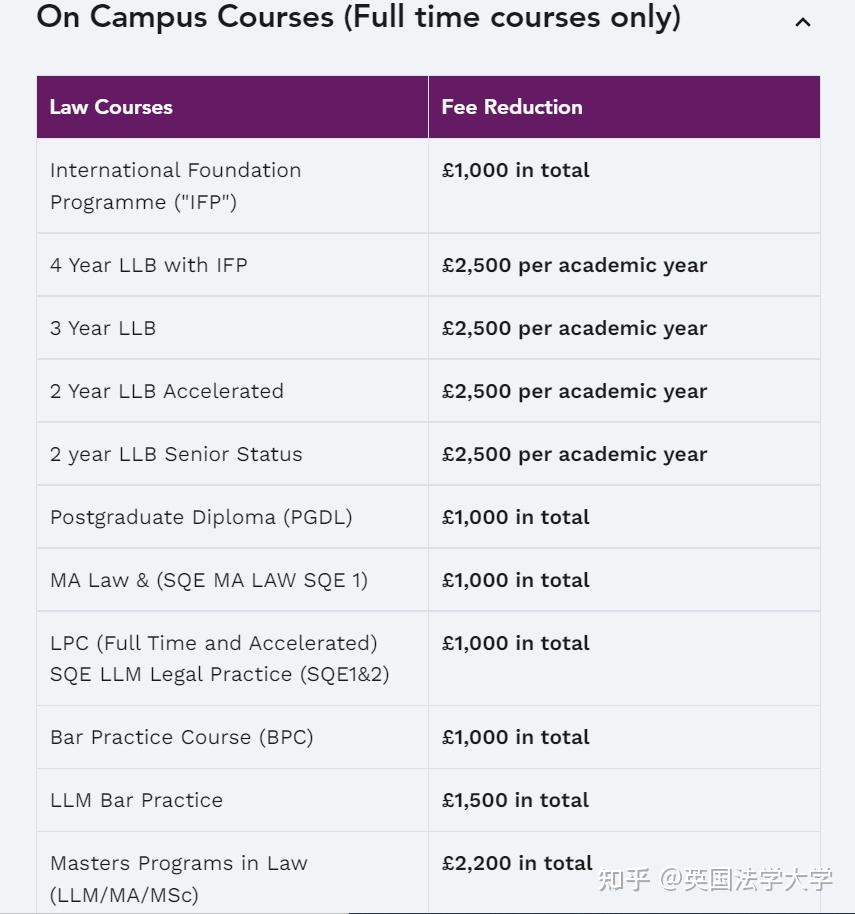Select the PGDL £1,000 in total fee
Image resolution: width=855 pixels, height=914 pixels.
[516, 517]
